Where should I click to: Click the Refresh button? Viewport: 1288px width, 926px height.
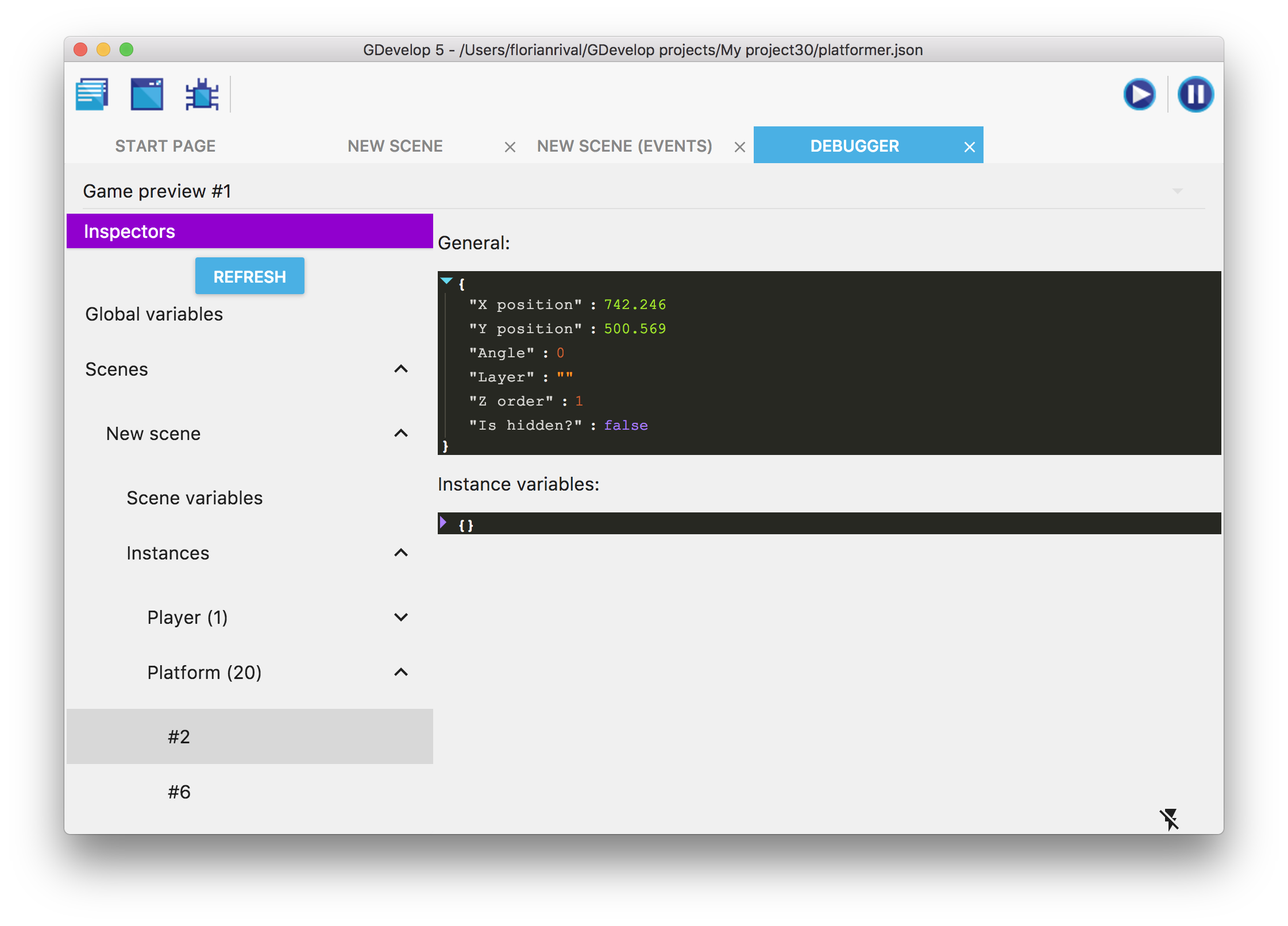249,276
